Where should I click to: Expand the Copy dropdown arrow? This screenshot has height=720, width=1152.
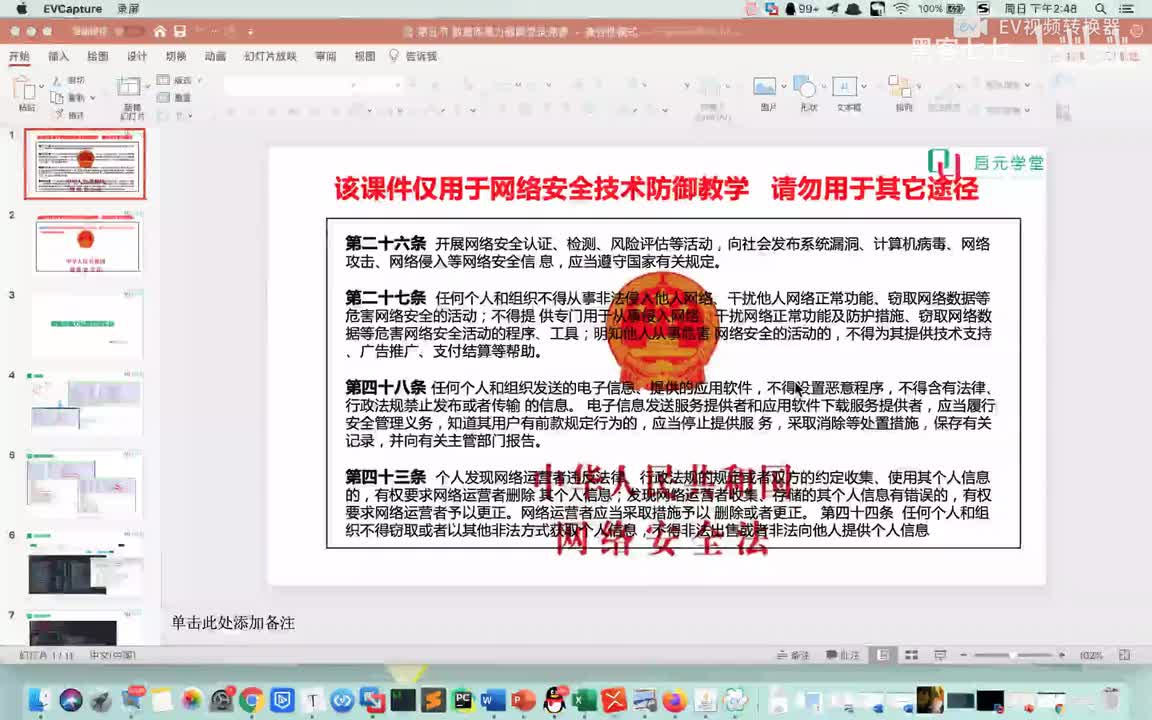point(93,98)
